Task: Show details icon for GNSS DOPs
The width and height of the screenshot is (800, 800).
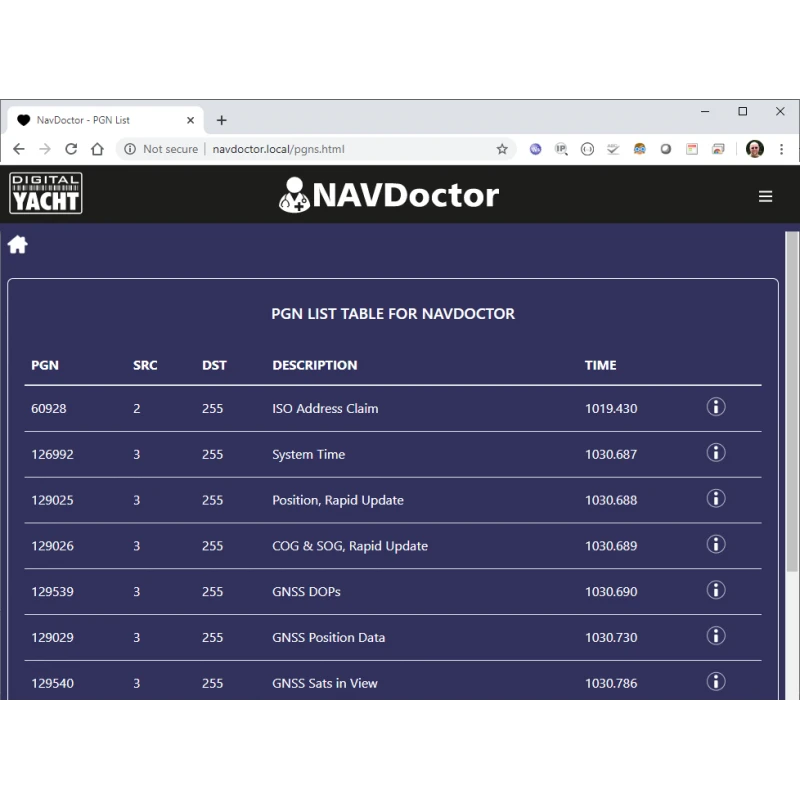Action: pos(715,590)
